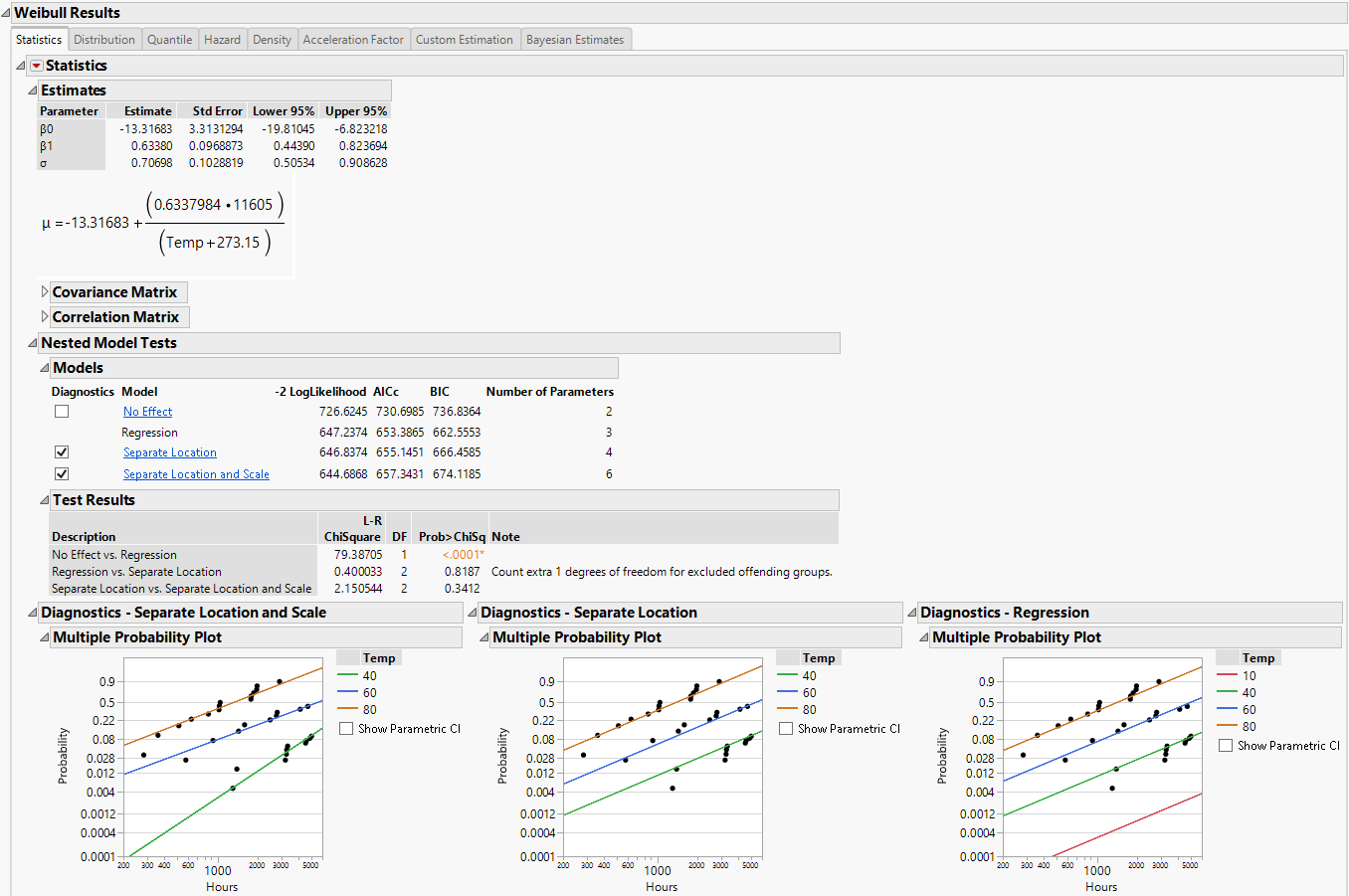Collapse the Models outline
This screenshot has width=1349, height=896.
coord(45,368)
